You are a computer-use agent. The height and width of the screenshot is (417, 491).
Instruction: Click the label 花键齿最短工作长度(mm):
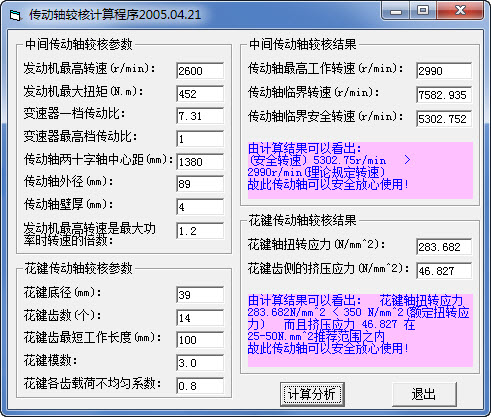point(92,338)
